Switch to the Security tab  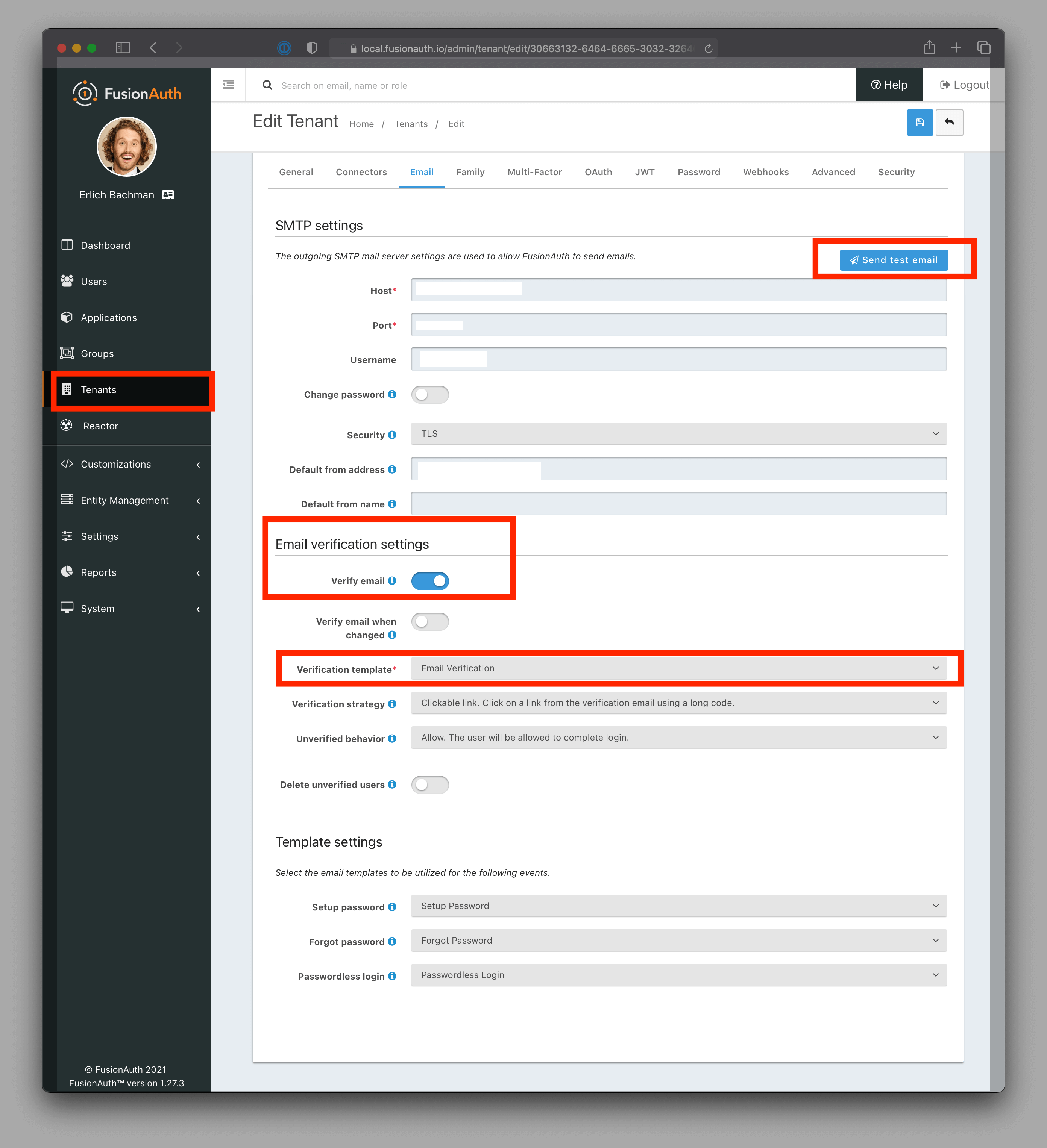click(x=896, y=172)
